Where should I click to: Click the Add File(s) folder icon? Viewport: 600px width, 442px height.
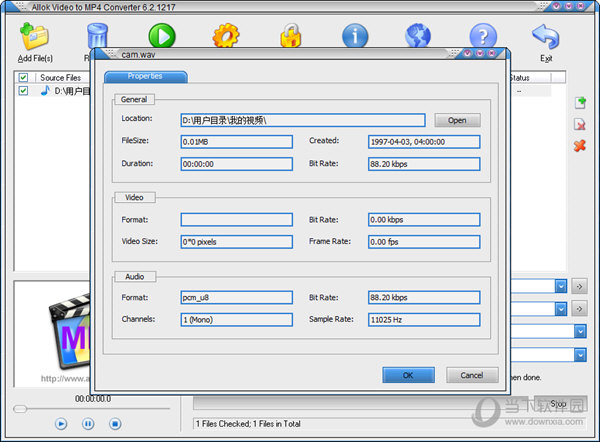click(34, 36)
